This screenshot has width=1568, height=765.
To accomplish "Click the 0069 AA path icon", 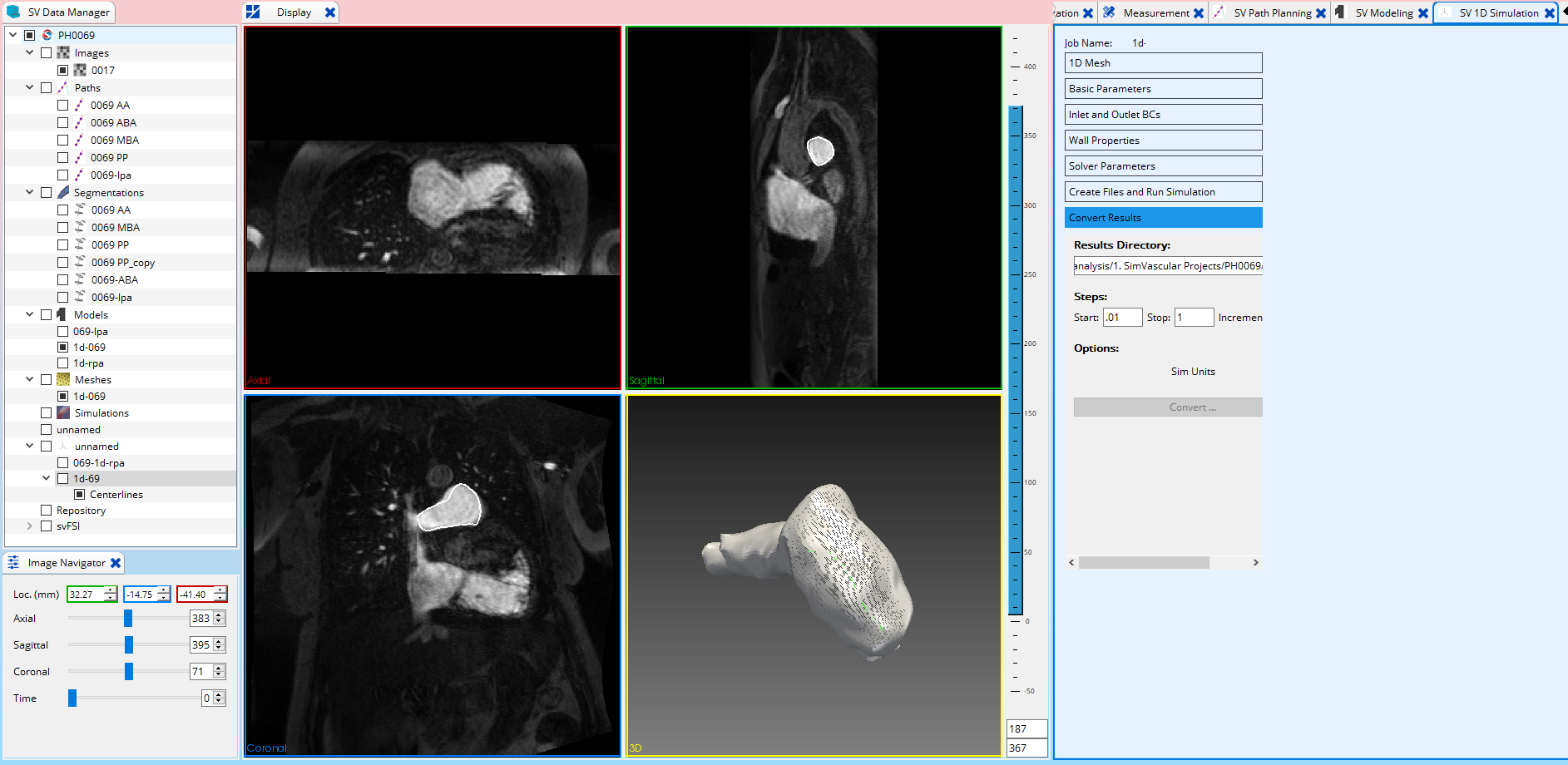I will pyautogui.click(x=79, y=105).
